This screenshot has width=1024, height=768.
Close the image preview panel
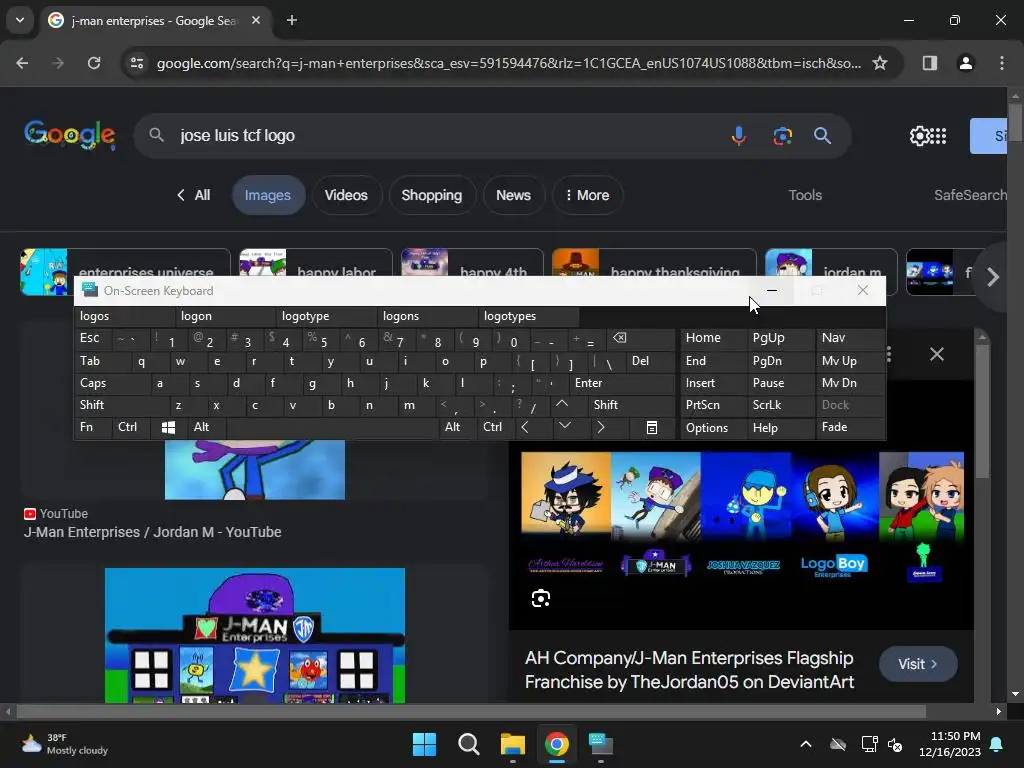coord(936,354)
